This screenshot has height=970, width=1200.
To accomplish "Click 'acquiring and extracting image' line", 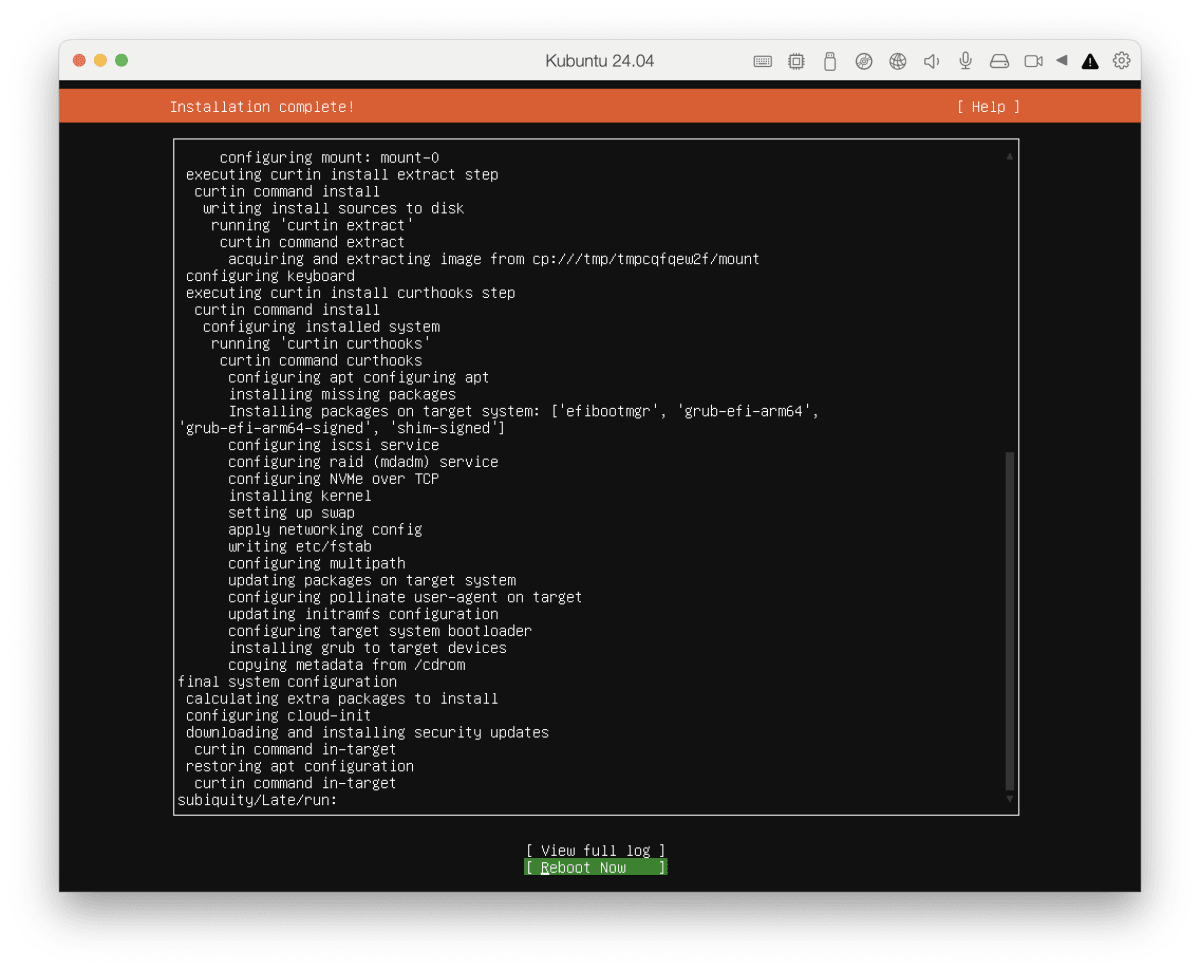I will click(x=494, y=259).
